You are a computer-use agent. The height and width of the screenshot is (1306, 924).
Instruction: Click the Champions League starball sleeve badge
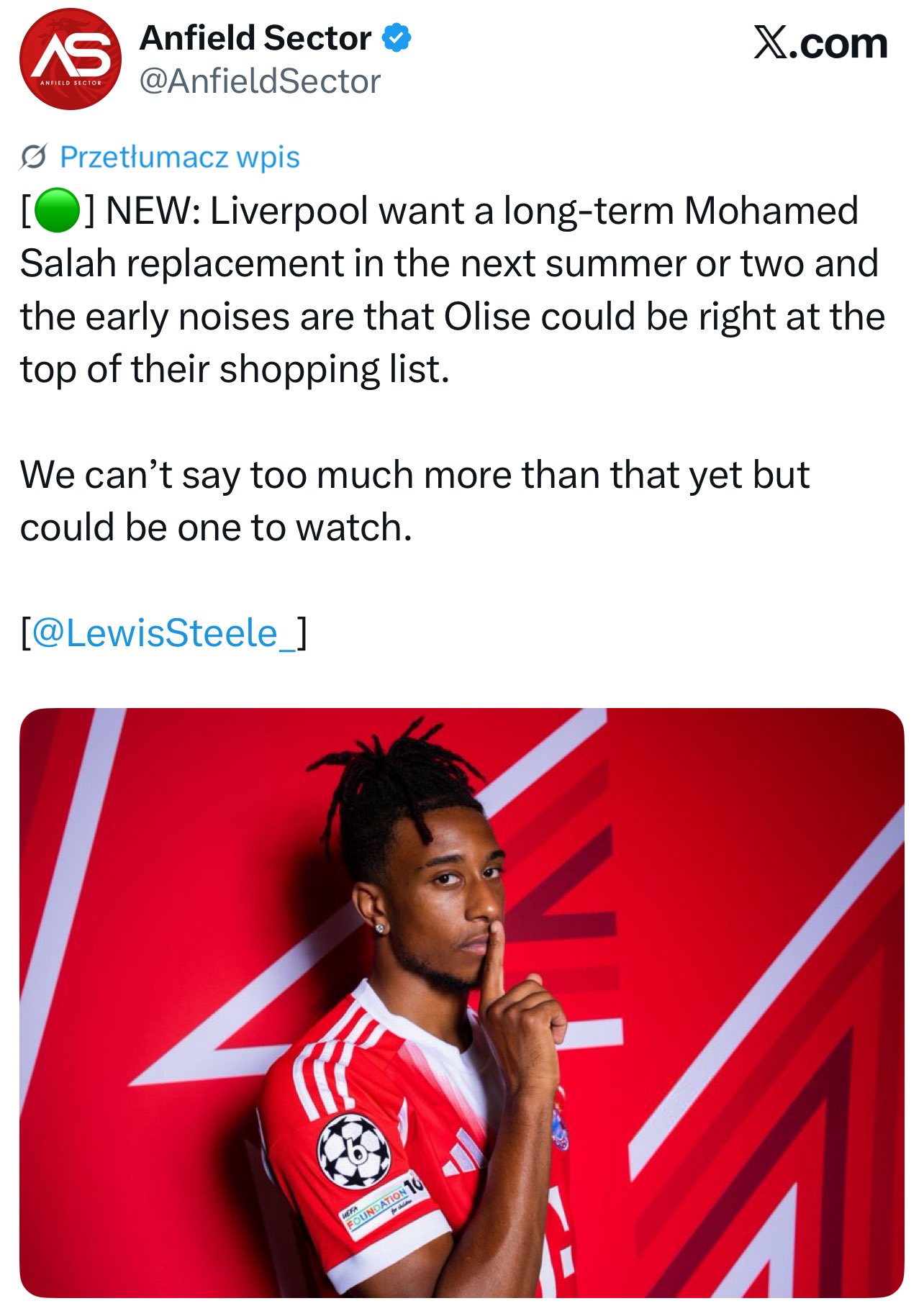click(x=353, y=1151)
